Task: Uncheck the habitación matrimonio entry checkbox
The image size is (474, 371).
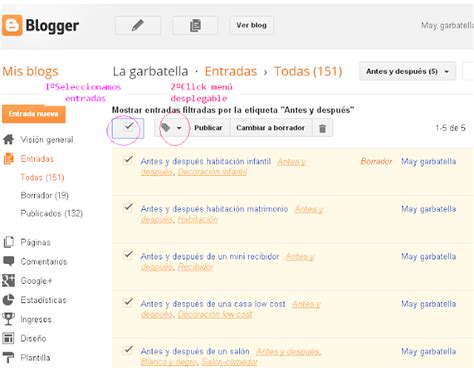Action: click(x=128, y=208)
